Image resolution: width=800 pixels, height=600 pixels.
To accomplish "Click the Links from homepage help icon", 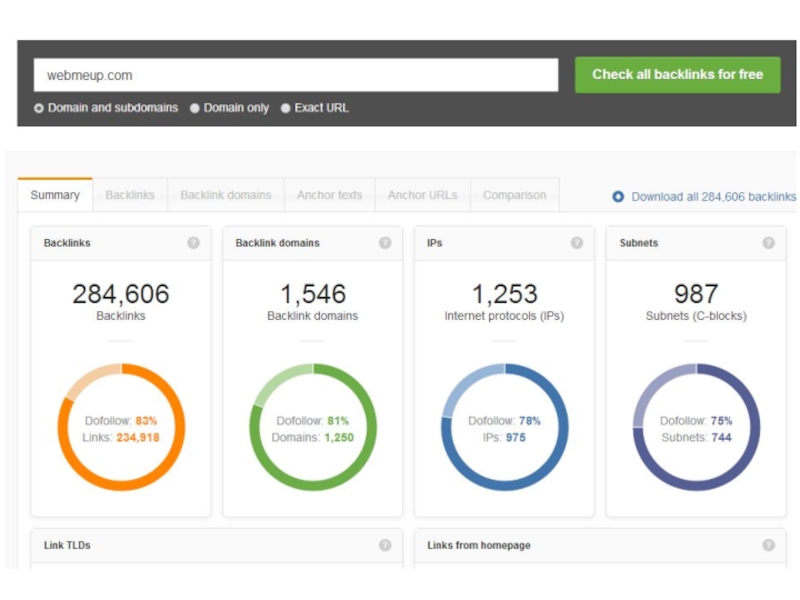I will 768,545.
